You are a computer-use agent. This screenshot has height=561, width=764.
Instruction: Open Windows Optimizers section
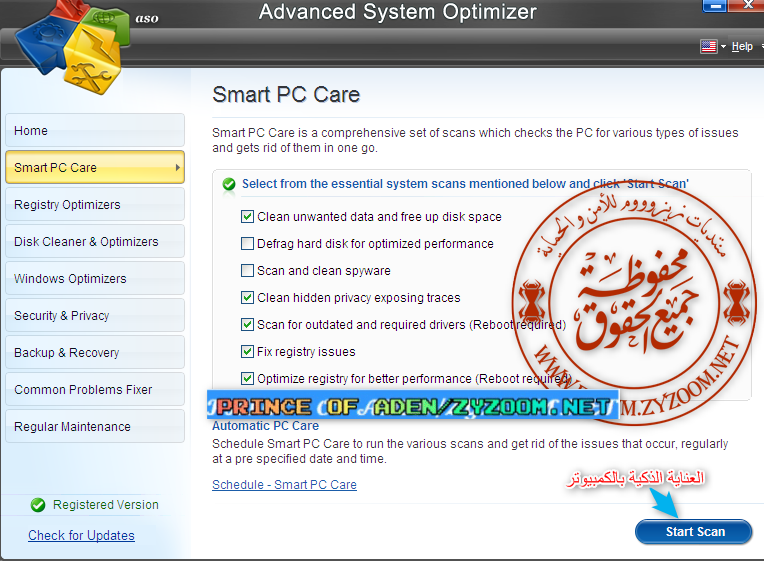[x=95, y=278]
